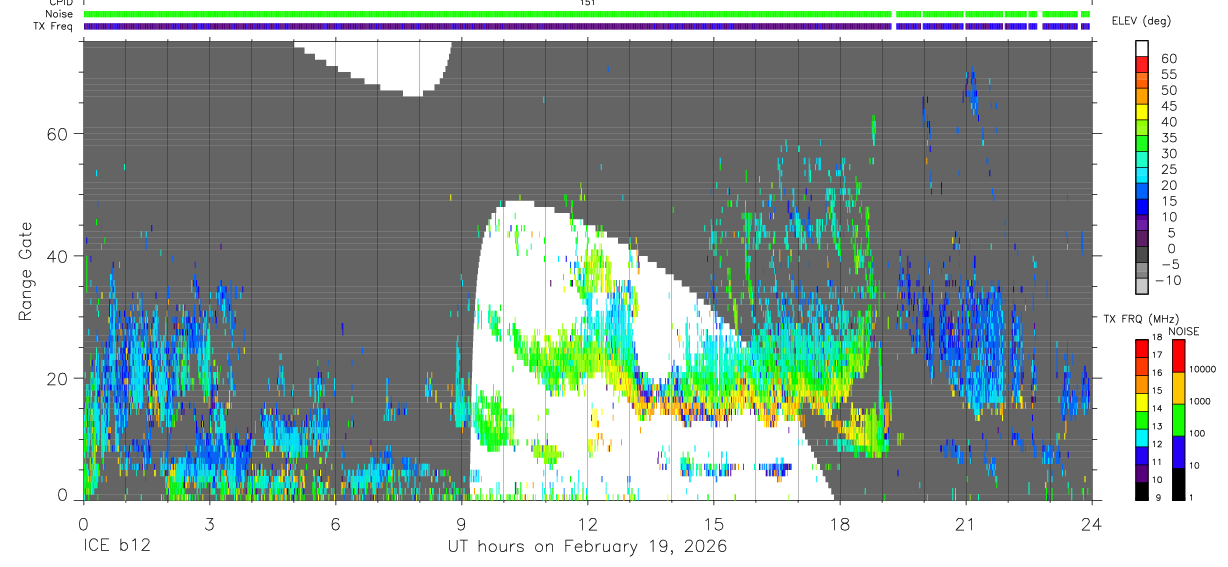Screen dimensions: 1228x567
Task: Click the CPID value '151'
Action: click(x=588, y=3)
